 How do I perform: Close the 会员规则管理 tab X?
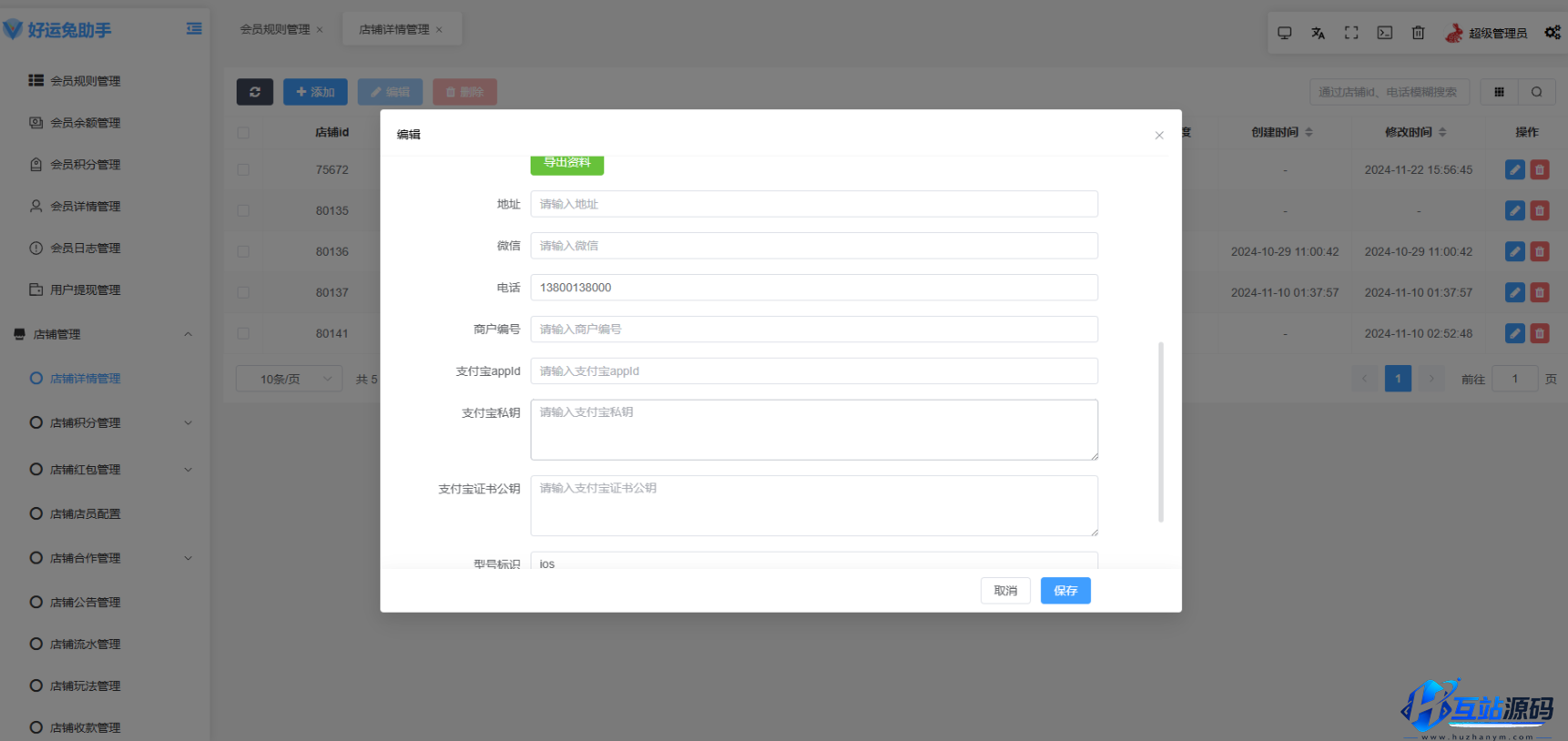pyautogui.click(x=319, y=30)
